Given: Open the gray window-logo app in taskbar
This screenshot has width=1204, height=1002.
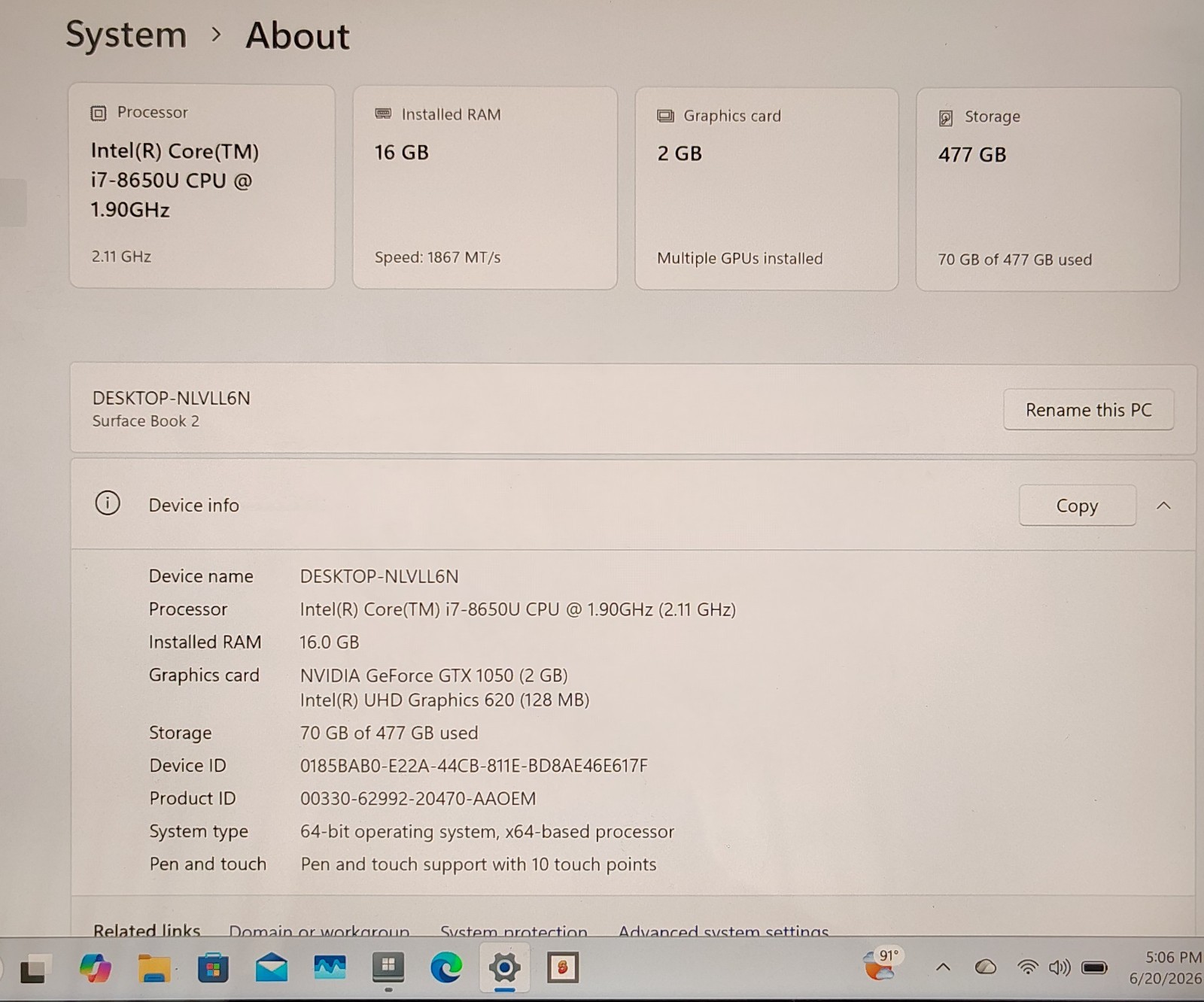Looking at the screenshot, I should (x=388, y=967).
